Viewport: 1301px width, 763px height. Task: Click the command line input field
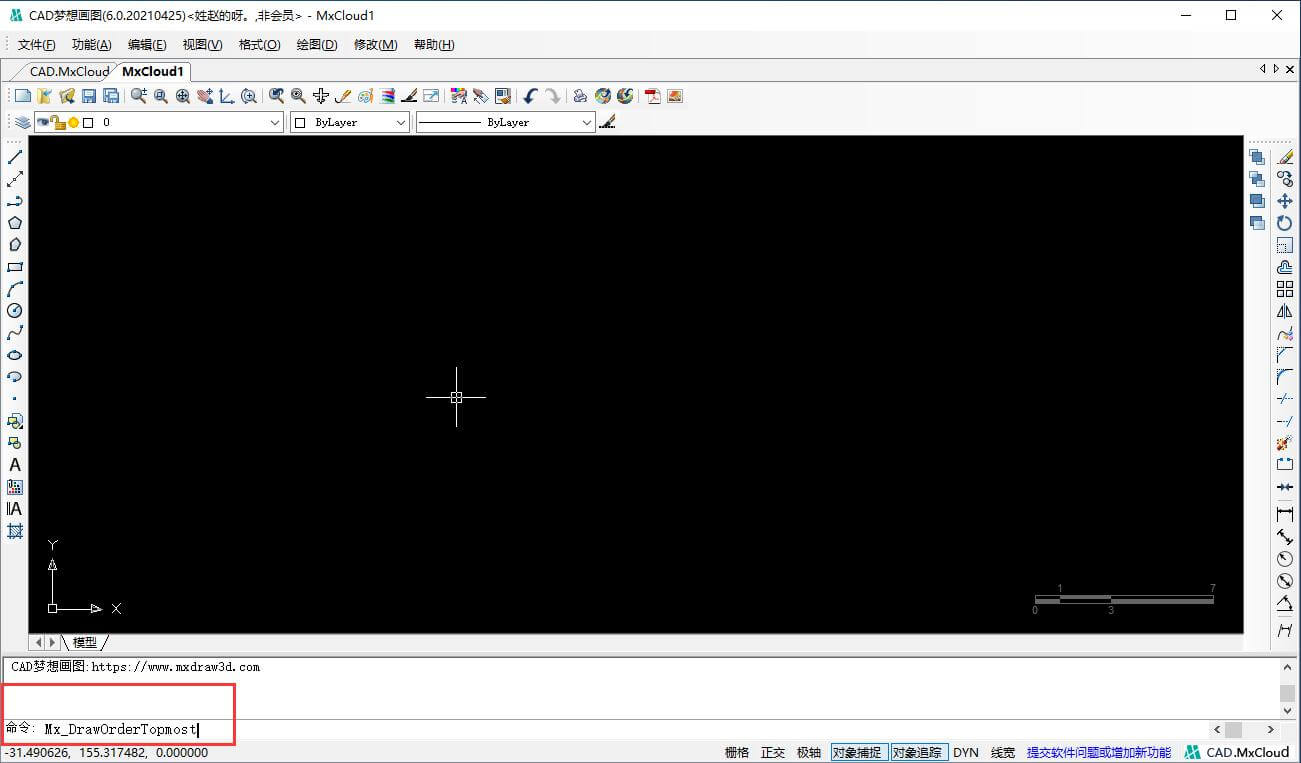[x=620, y=730]
